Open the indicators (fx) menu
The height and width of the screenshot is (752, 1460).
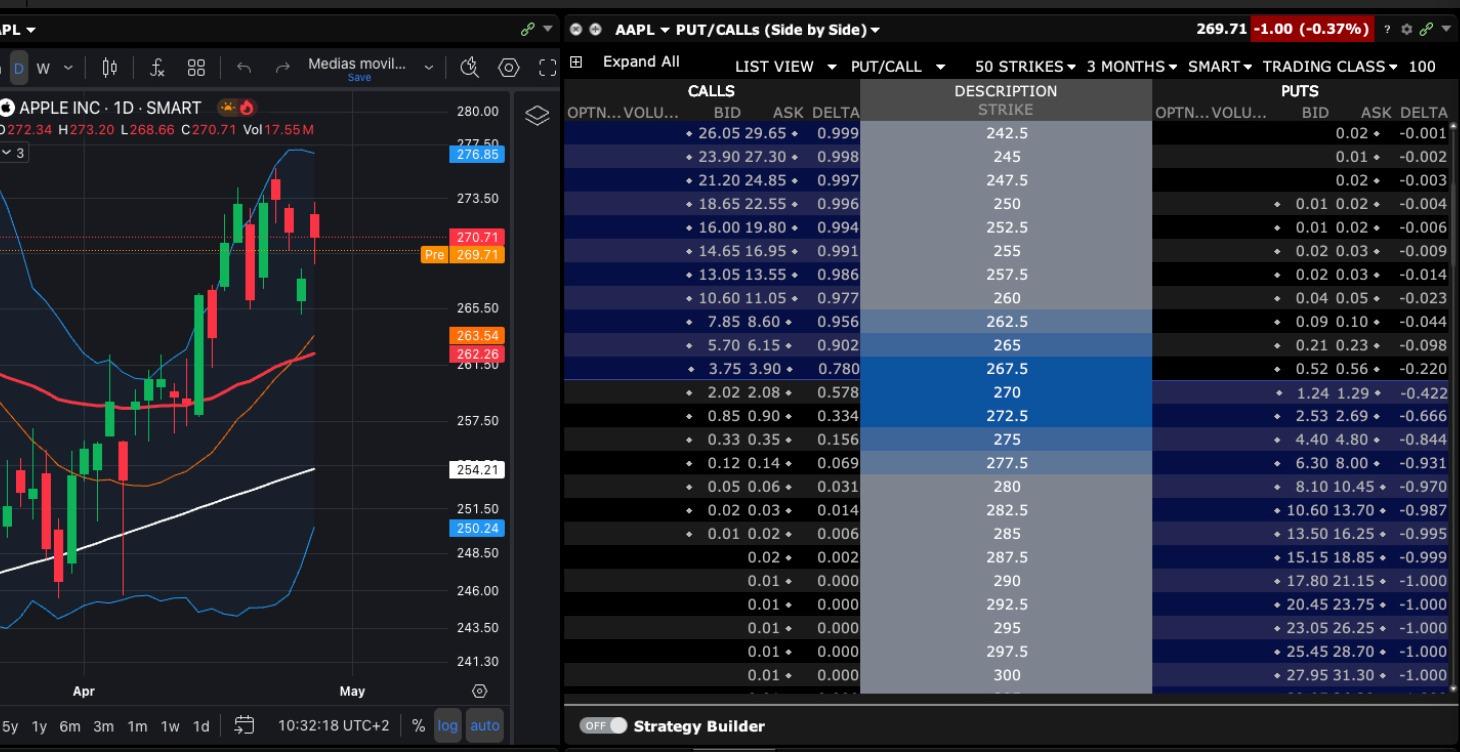[157, 68]
